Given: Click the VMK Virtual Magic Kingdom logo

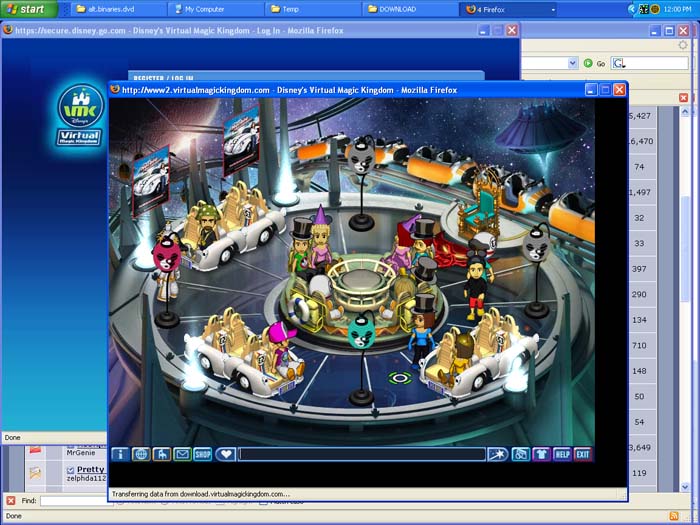Looking at the screenshot, I should pos(80,116).
